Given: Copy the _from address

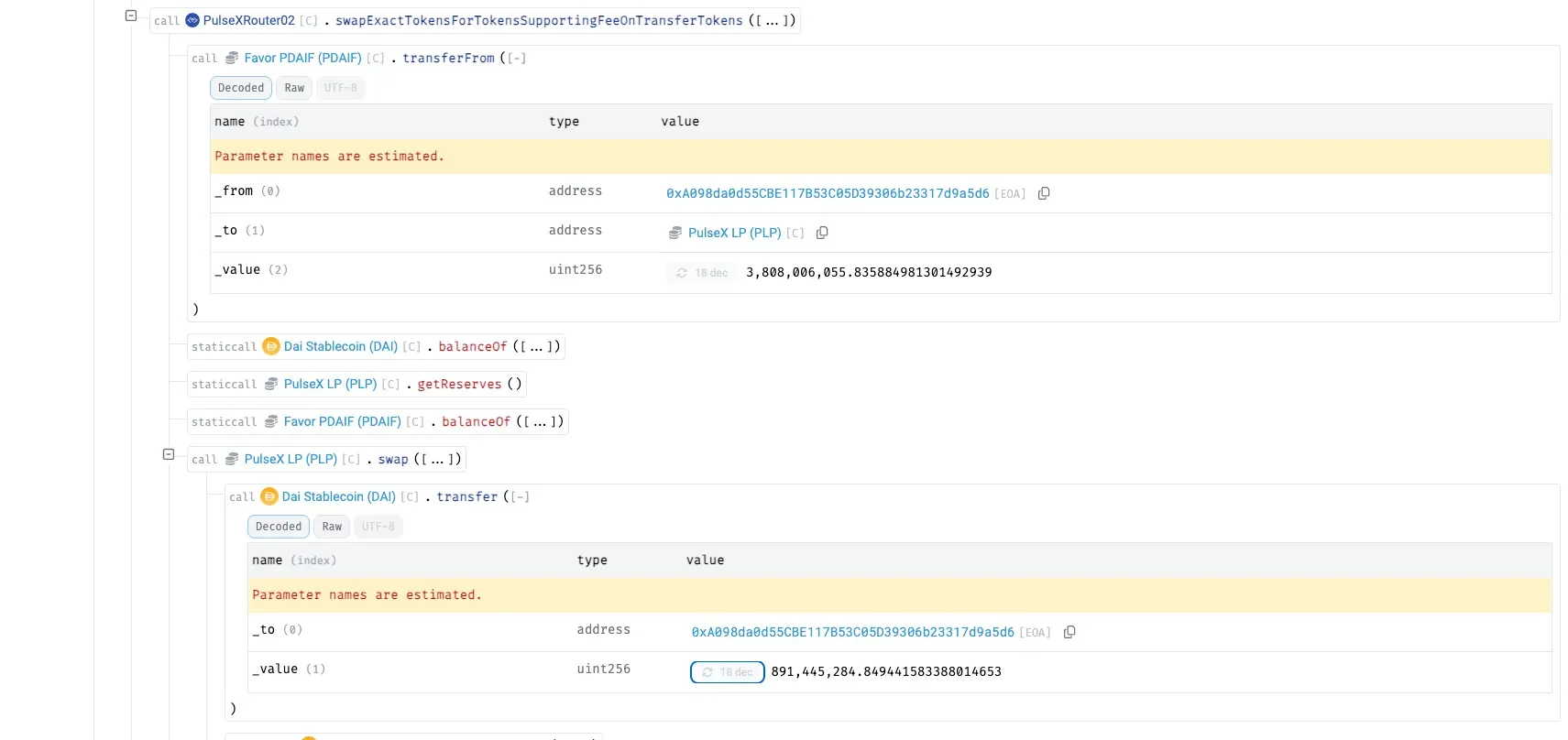Looking at the screenshot, I should point(1044,193).
